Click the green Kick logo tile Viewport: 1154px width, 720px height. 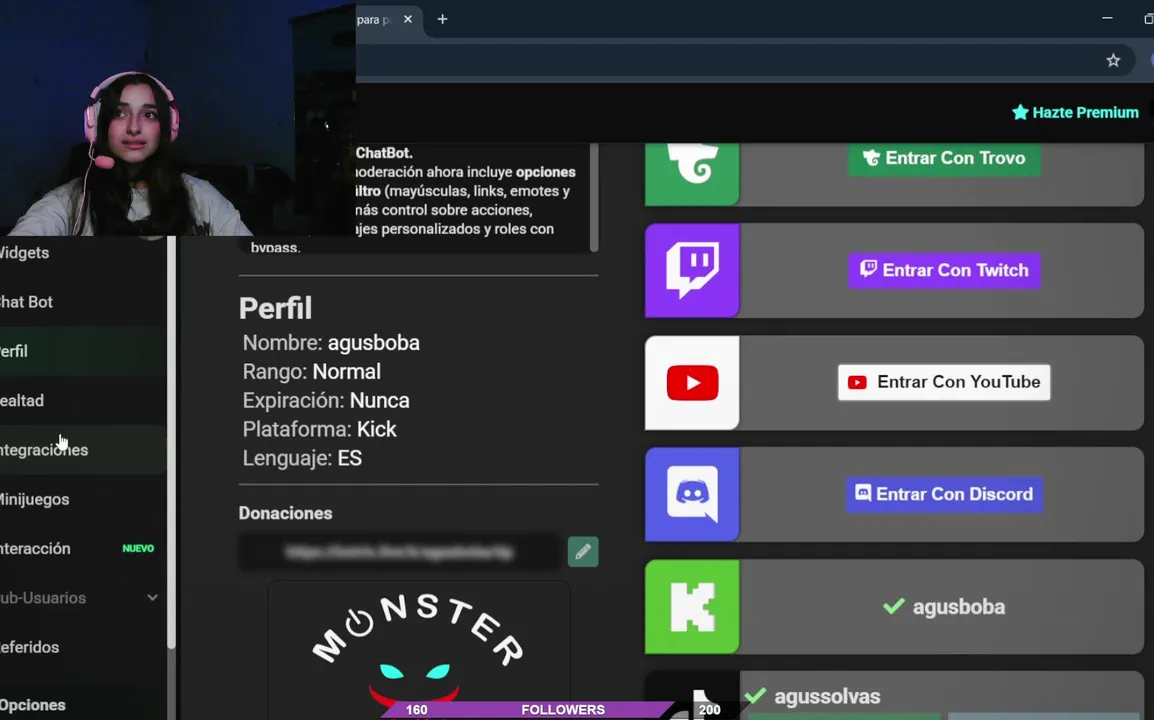click(692, 607)
